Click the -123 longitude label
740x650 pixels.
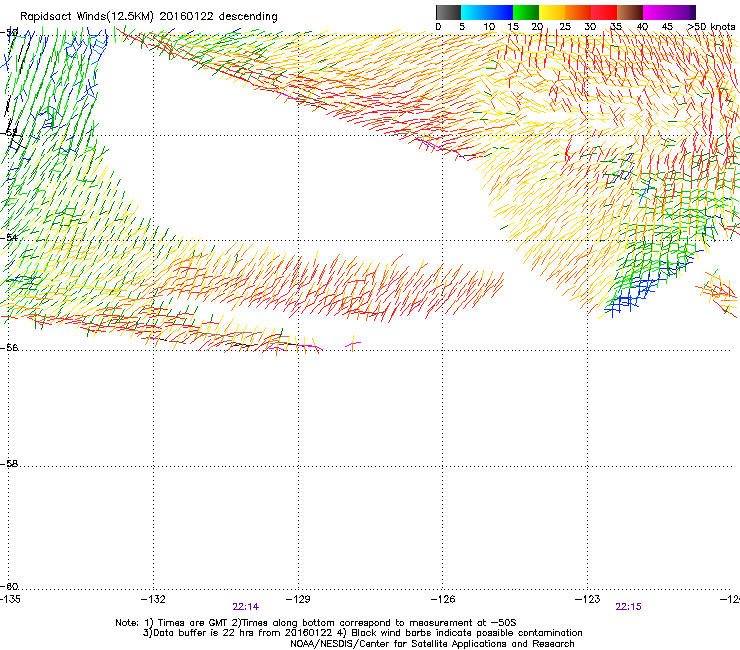[588, 599]
